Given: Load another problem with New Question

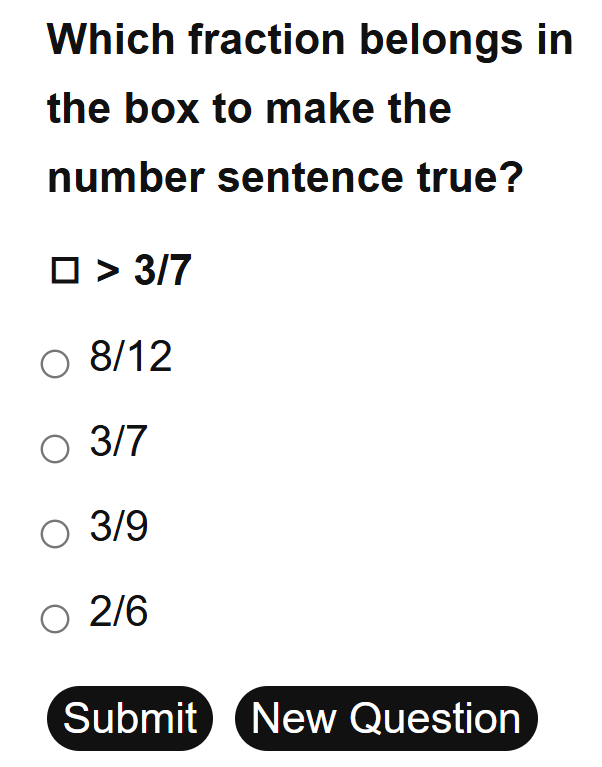Looking at the screenshot, I should pyautogui.click(x=386, y=718).
